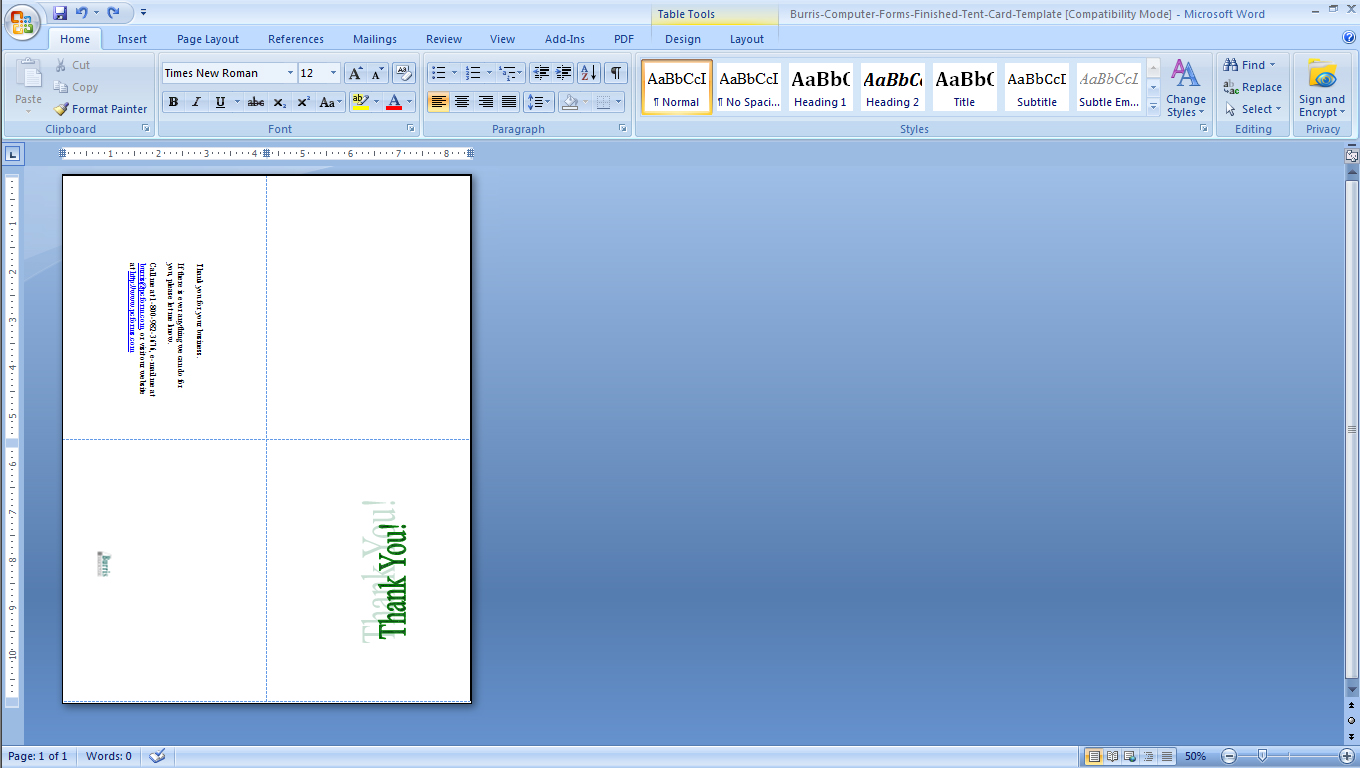1360x768 pixels.
Task: Open Change Styles dropdown
Action: coord(1186,88)
